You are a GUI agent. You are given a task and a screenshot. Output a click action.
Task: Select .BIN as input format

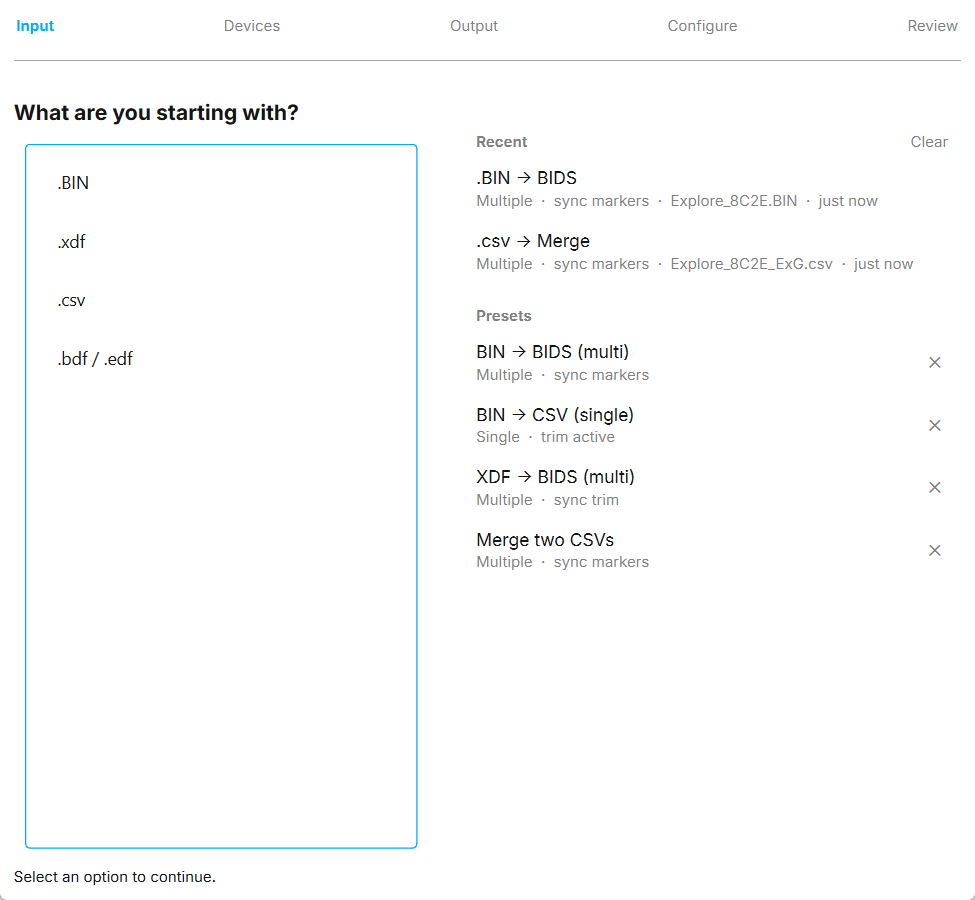221,183
